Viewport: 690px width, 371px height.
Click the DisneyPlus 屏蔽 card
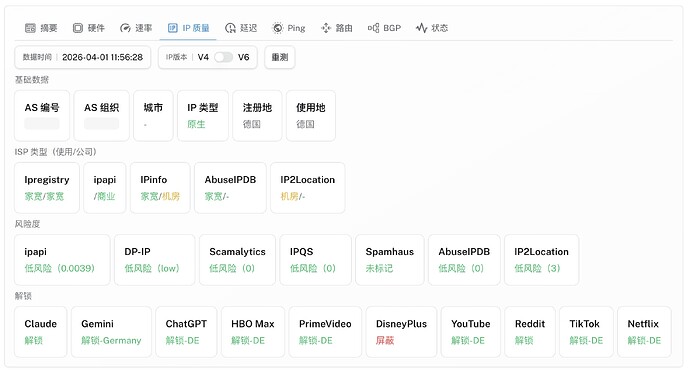[401, 332]
